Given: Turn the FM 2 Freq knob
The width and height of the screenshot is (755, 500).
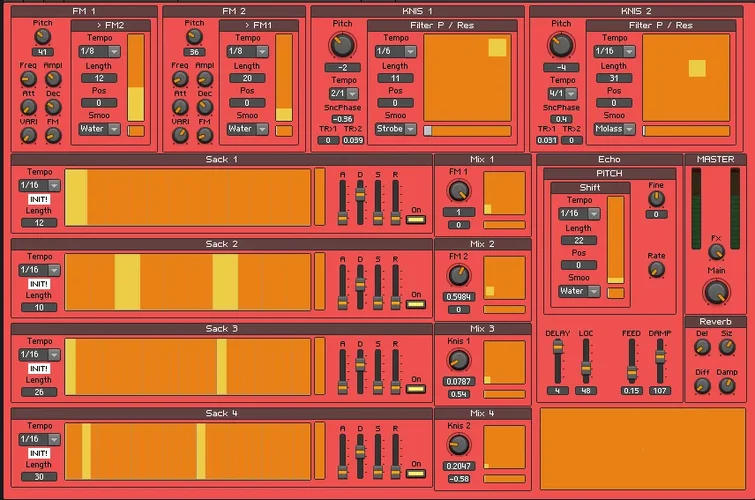Looking at the screenshot, I should click(180, 79).
